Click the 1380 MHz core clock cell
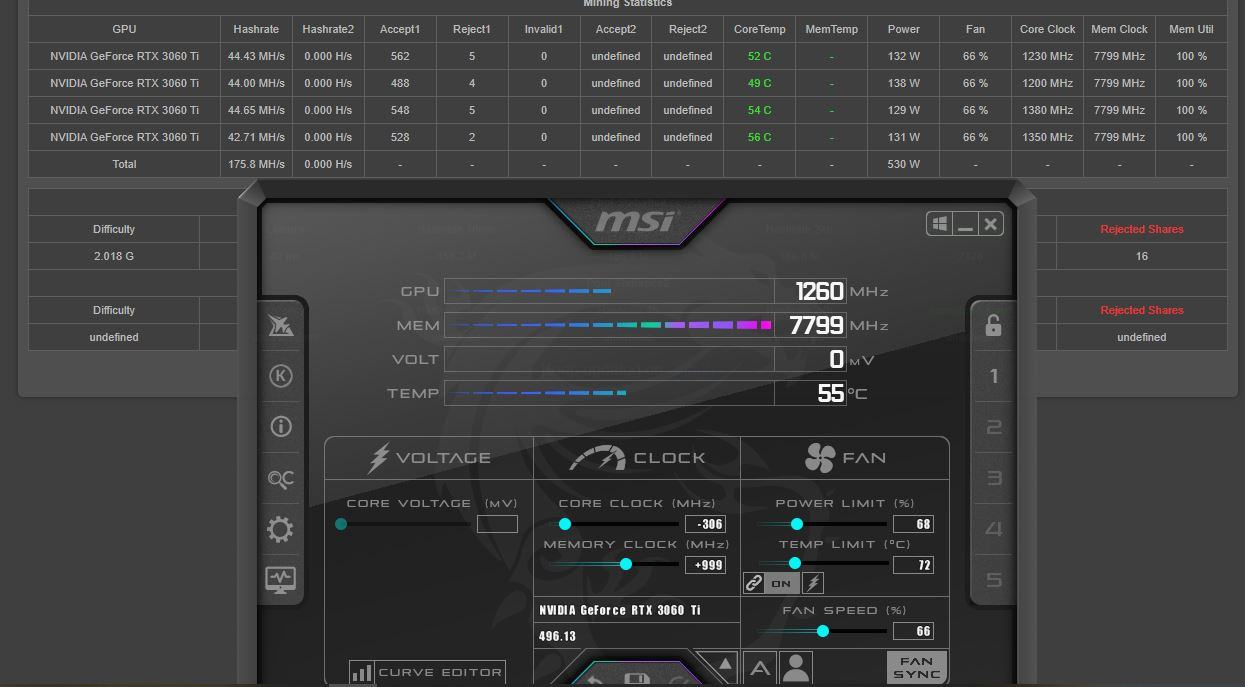This screenshot has height=687, width=1245. coord(1047,110)
